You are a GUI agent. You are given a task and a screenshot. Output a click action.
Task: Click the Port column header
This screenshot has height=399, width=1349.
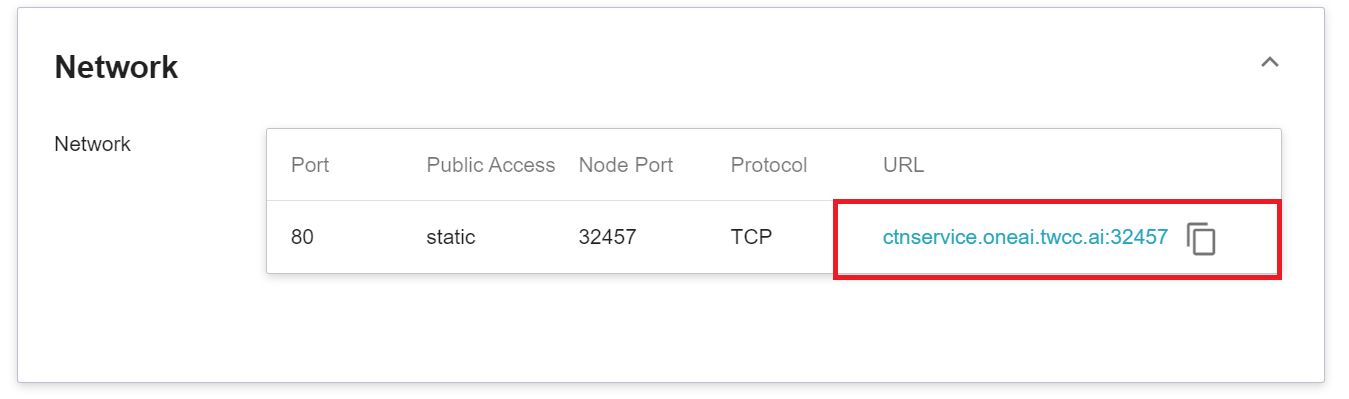[310, 165]
